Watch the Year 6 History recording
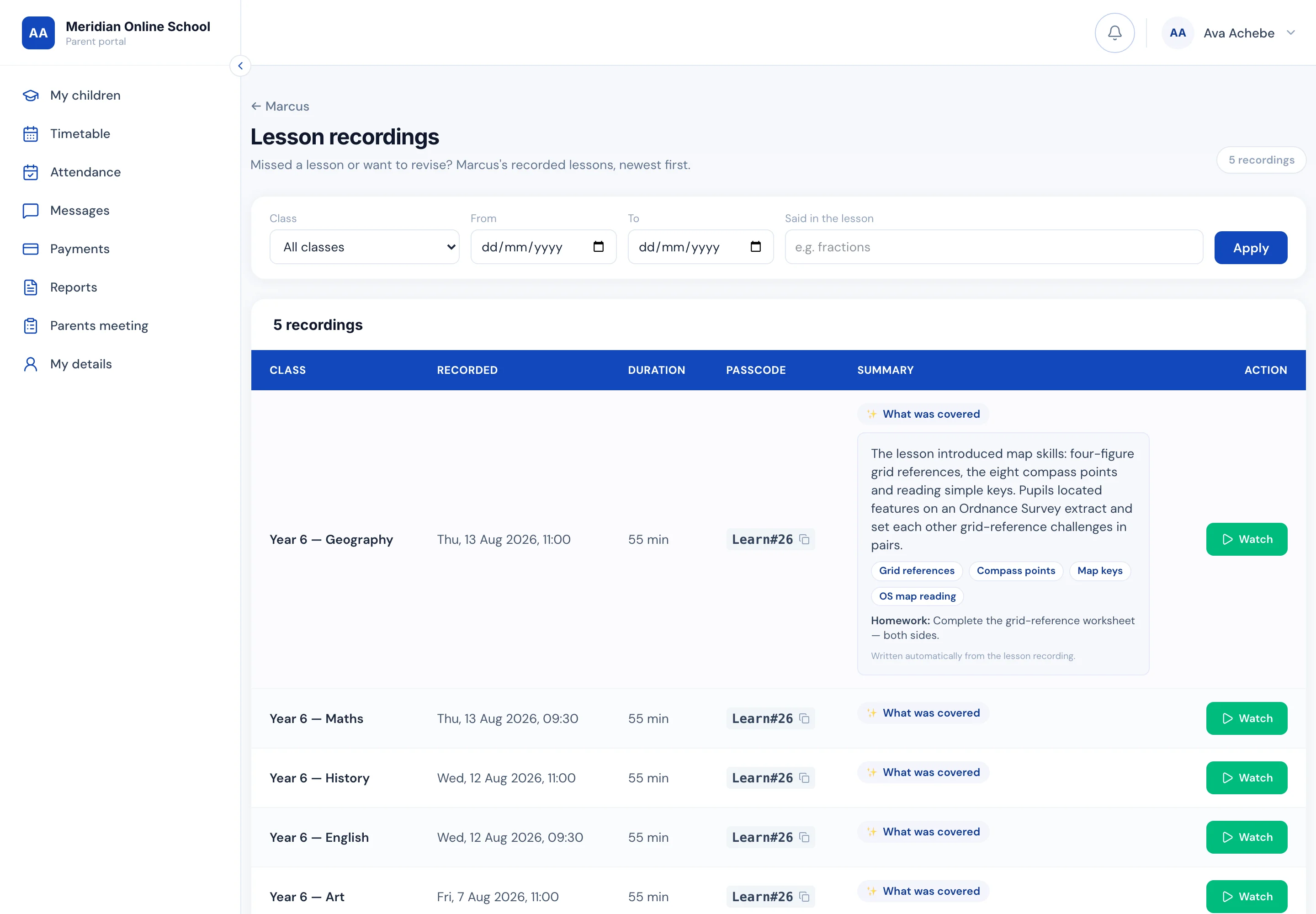 pos(1247,778)
